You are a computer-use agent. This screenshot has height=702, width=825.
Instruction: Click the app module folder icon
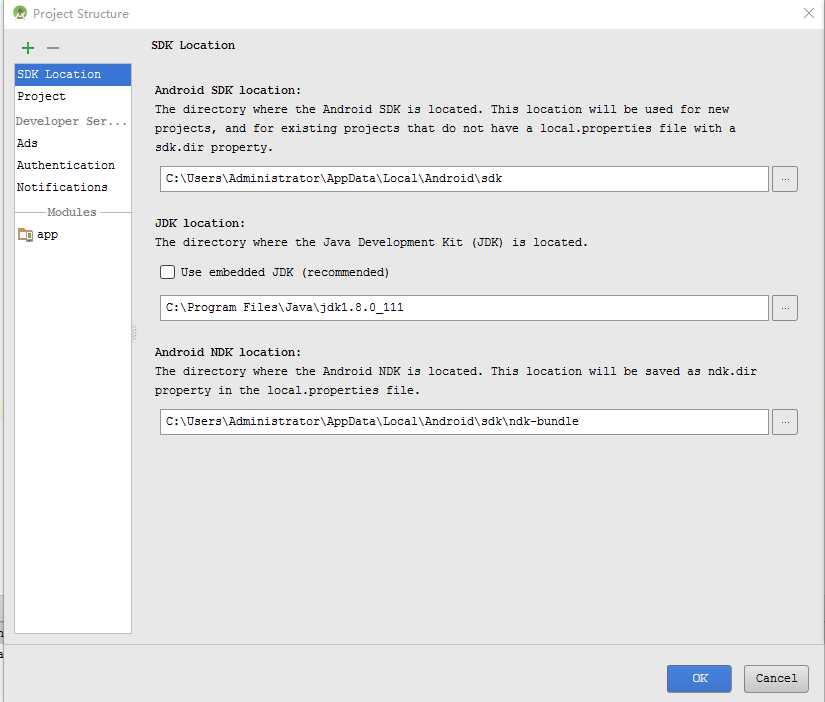[x=25, y=234]
